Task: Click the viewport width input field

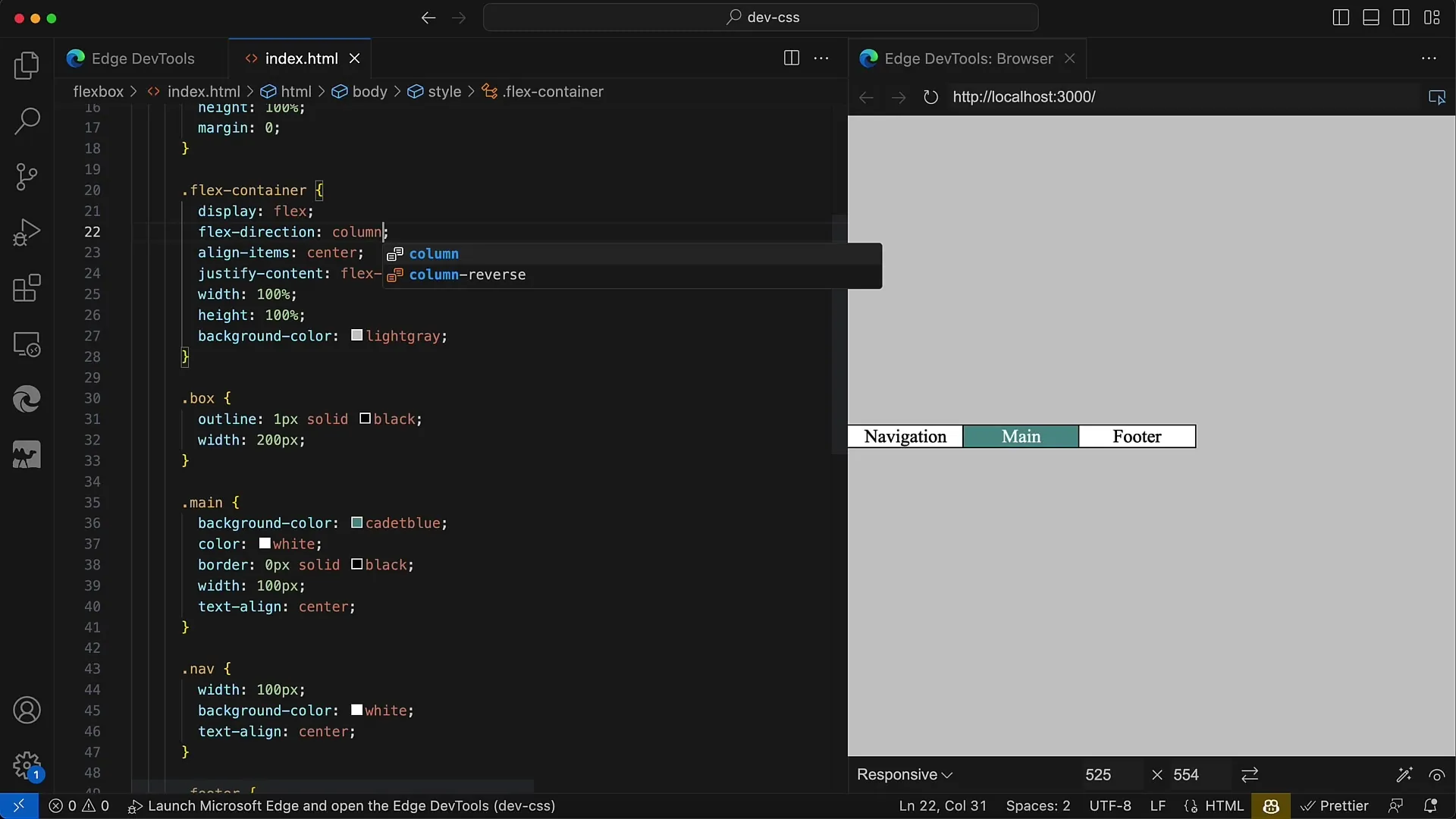Action: pyautogui.click(x=1097, y=774)
